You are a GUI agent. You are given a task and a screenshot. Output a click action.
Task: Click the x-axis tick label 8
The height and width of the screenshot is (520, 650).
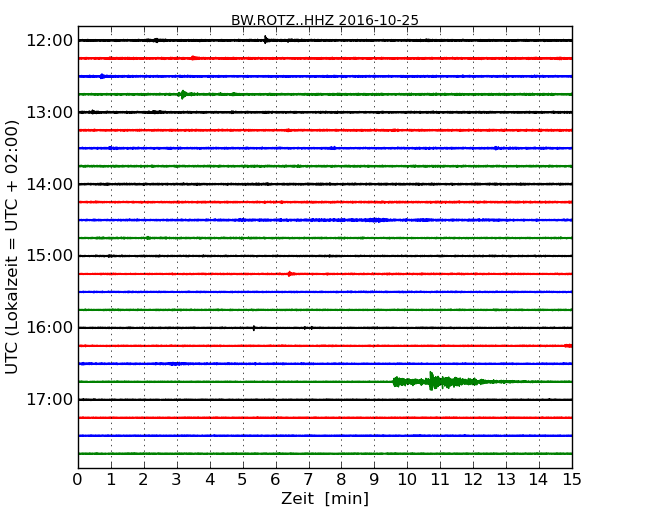[342, 480]
